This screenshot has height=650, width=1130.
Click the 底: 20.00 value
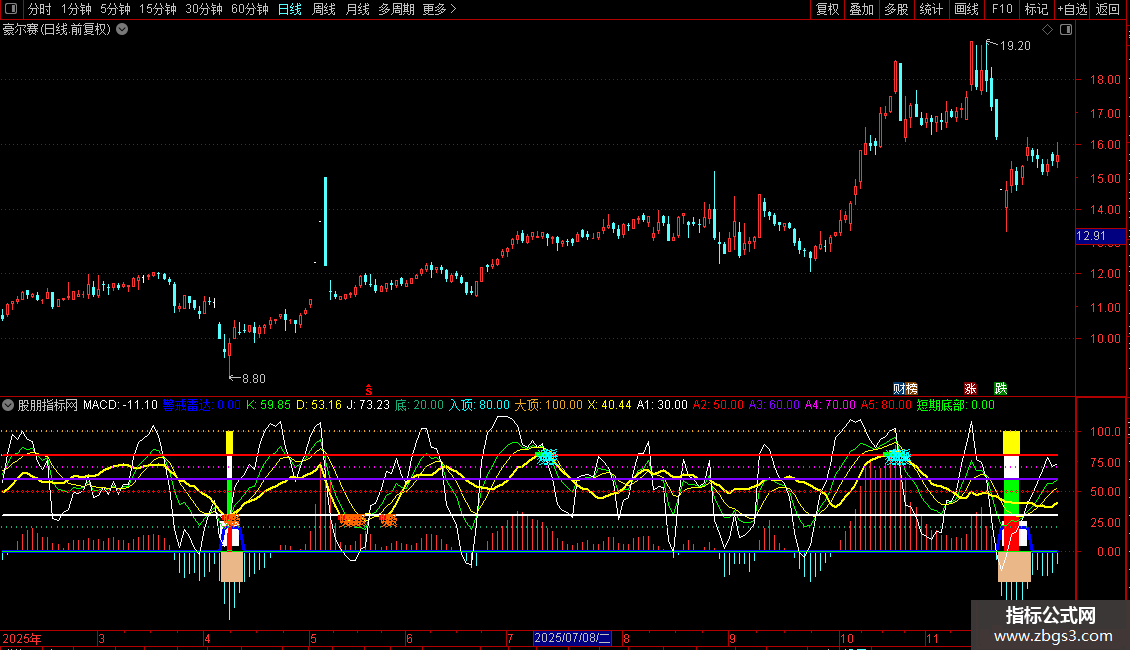[419, 405]
